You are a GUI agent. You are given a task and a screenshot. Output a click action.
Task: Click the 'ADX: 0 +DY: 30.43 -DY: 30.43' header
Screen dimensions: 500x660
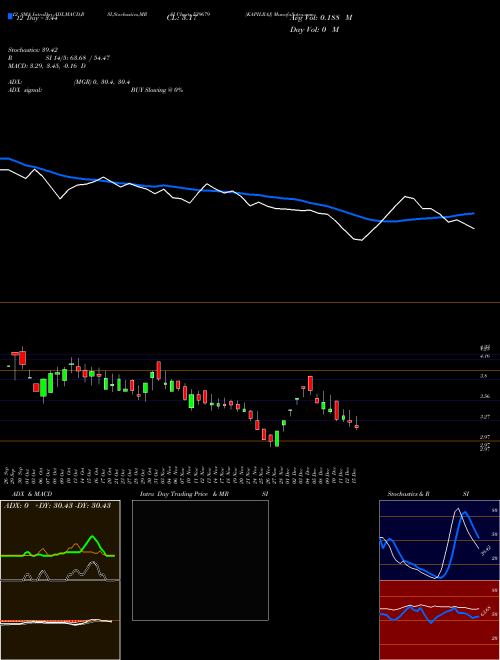[x=57, y=506]
